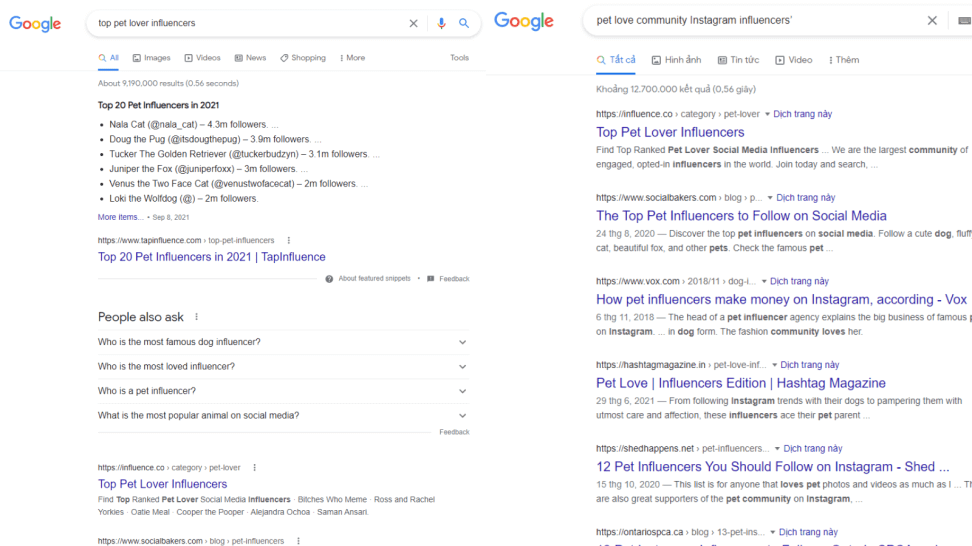Click the right window Google logo

[524, 21]
